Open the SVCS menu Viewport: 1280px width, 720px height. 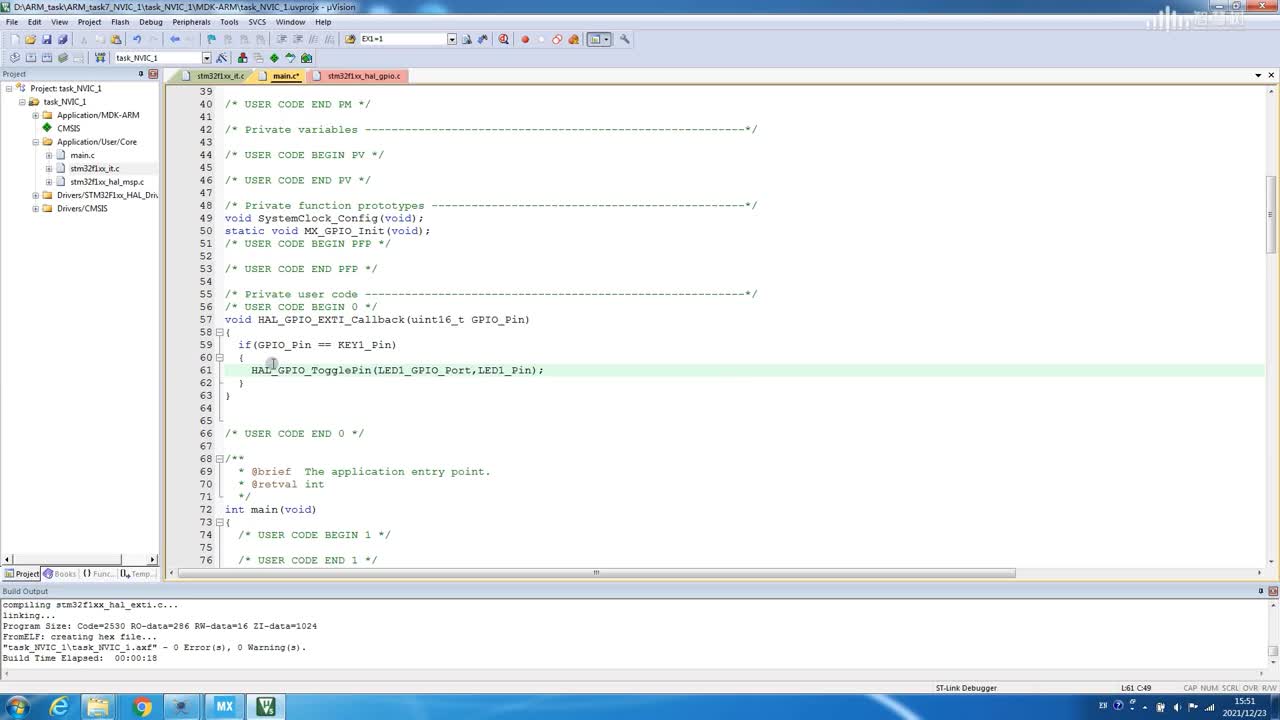(x=257, y=21)
